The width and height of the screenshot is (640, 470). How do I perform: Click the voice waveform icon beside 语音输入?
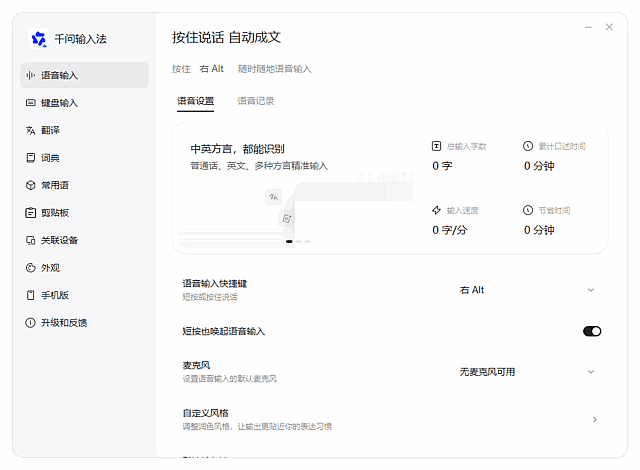pyautogui.click(x=31, y=75)
